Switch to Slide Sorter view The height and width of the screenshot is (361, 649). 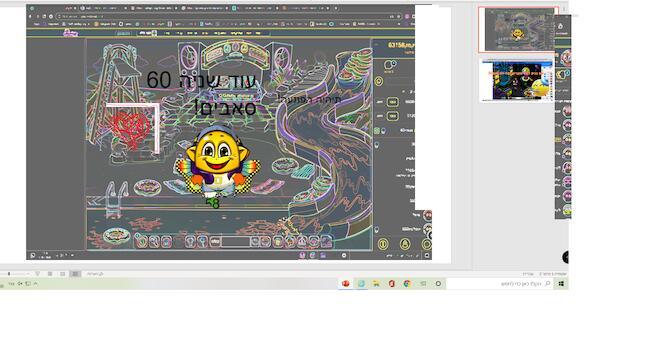coord(62,274)
